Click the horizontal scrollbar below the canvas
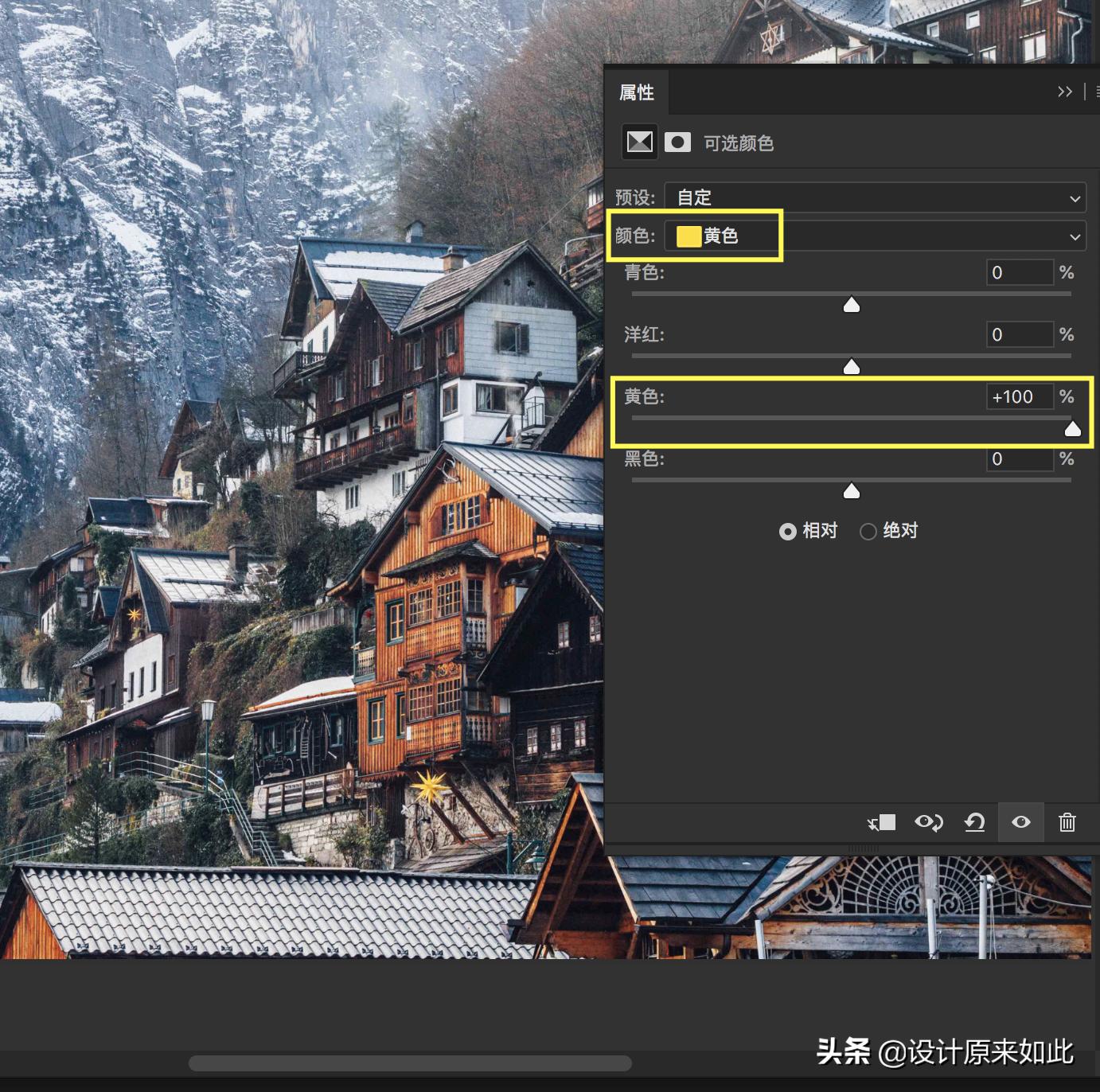Screen dimensions: 1100x1092 (410, 1063)
